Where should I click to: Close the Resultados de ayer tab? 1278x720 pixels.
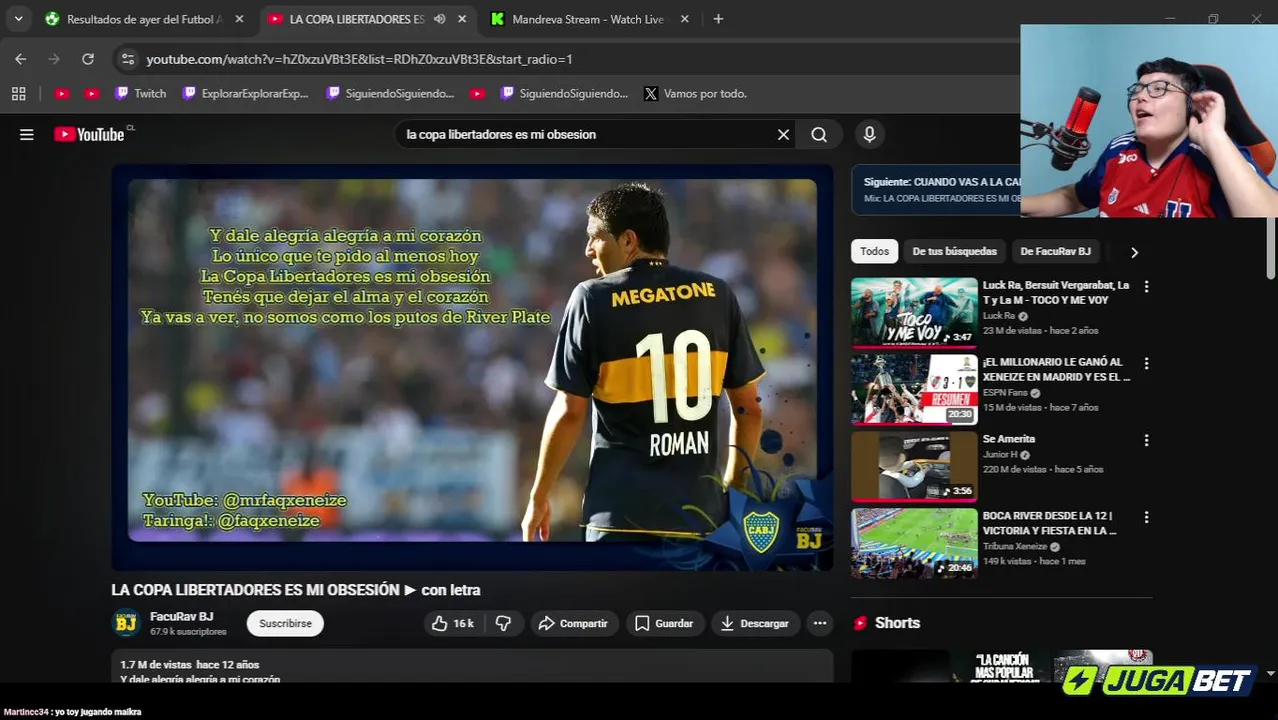pos(239,19)
